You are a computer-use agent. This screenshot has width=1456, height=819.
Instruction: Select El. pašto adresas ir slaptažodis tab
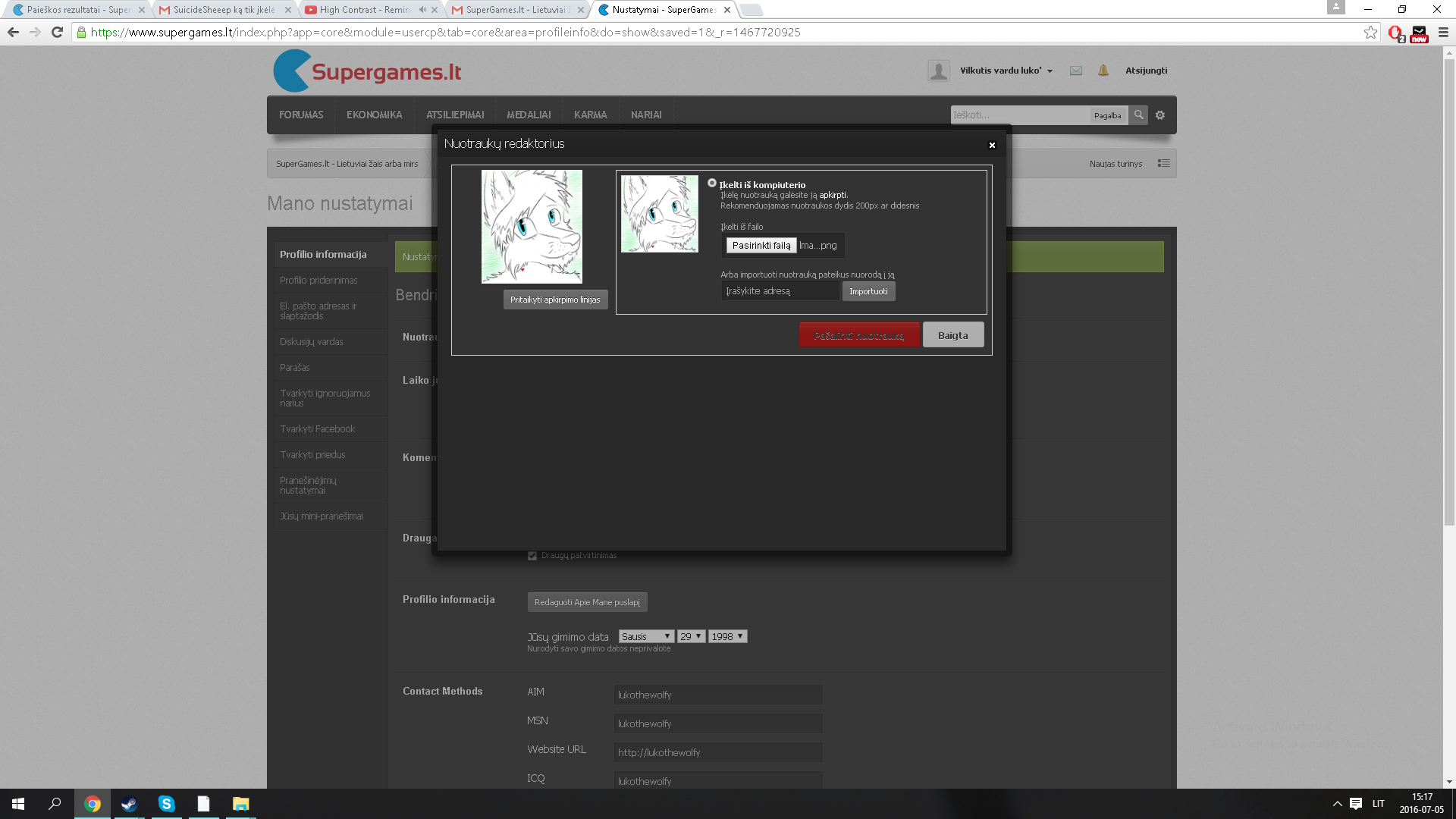tap(331, 311)
